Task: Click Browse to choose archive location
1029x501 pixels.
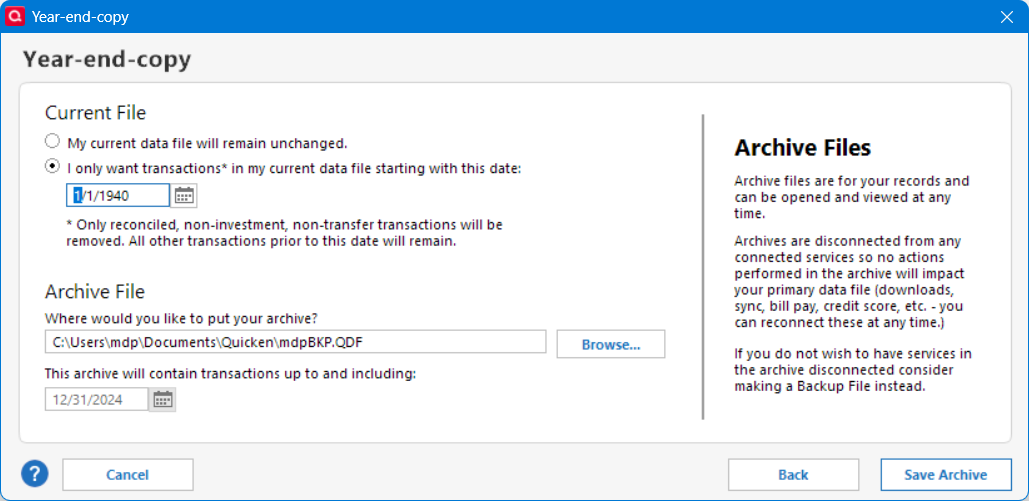Action: coord(611,344)
